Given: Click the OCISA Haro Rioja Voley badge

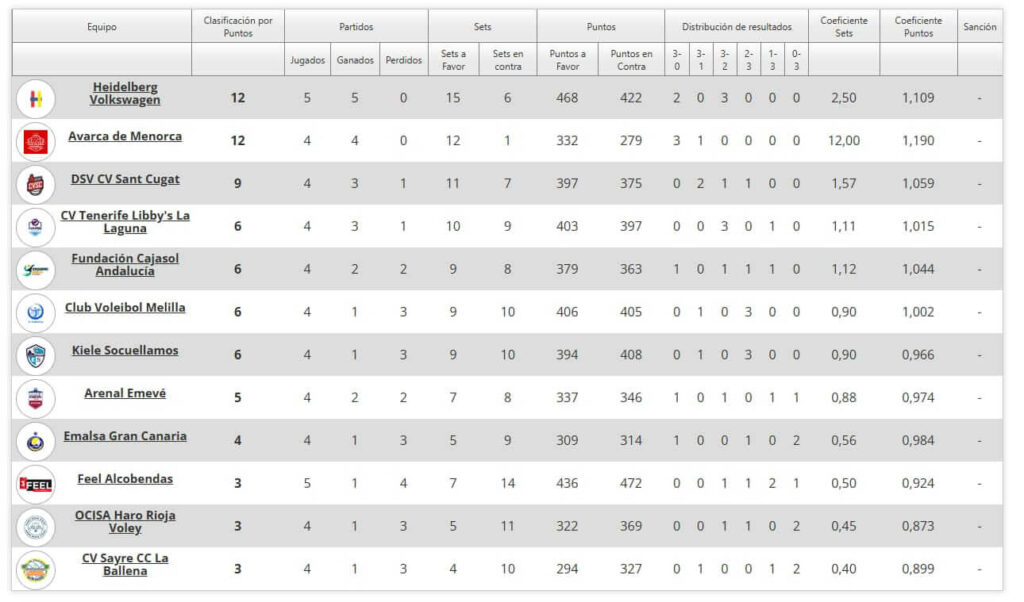Looking at the screenshot, I should 35,521.
